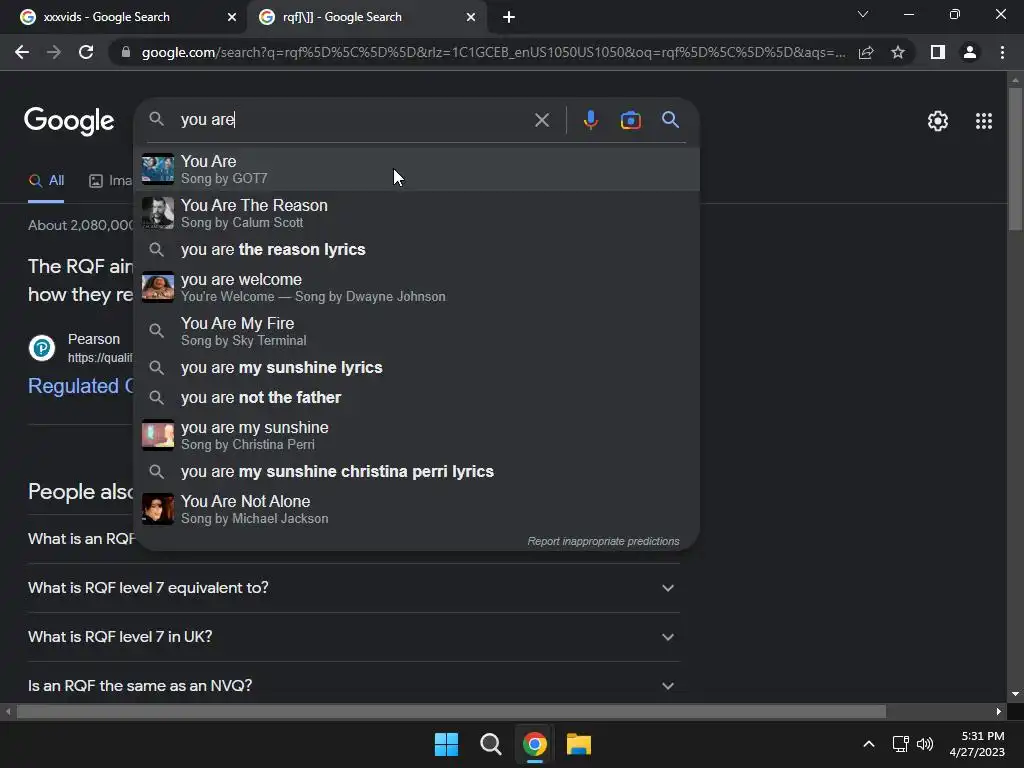
Task: Open network settings tray icon
Action: 901,744
